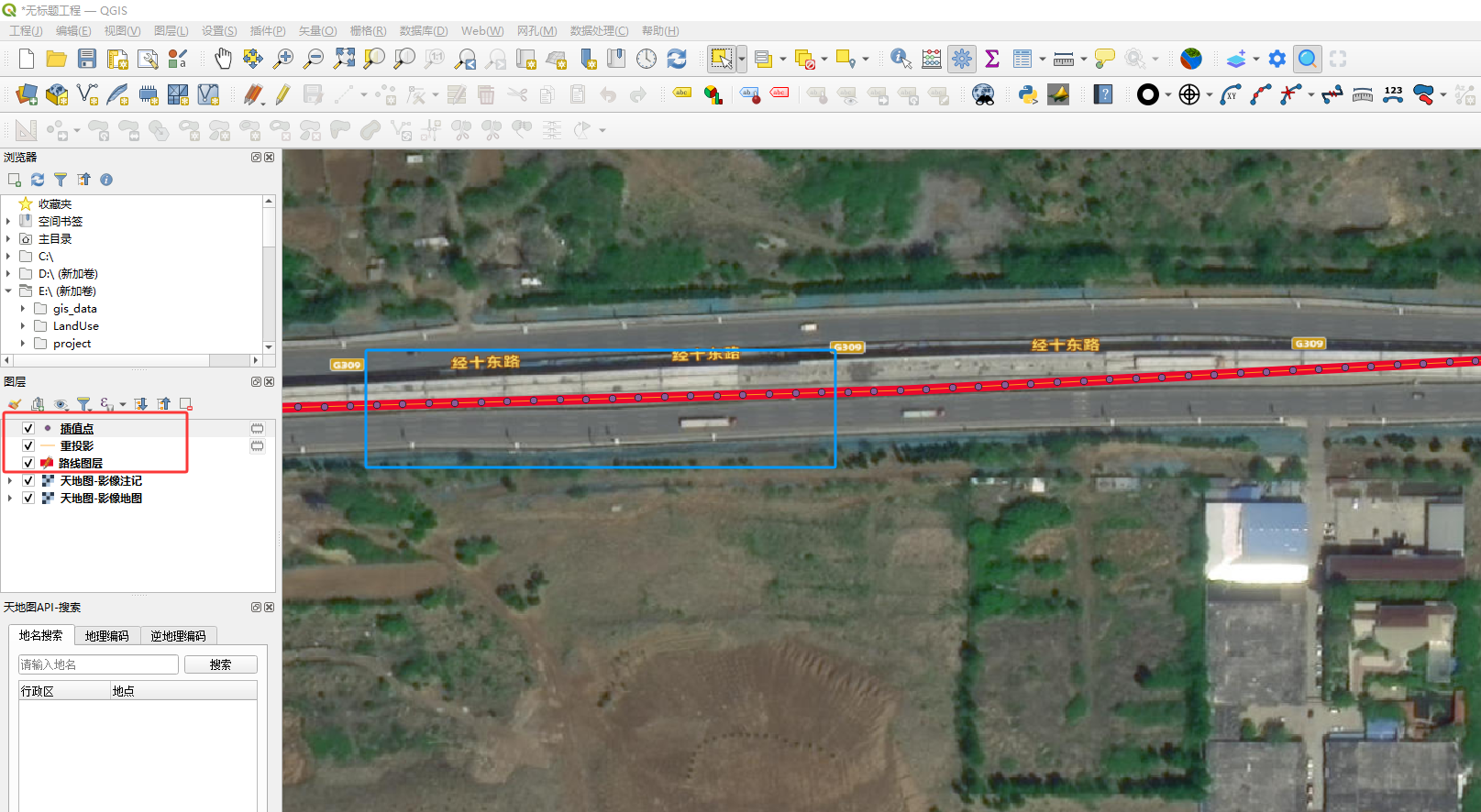Open the 视图(V) menu
This screenshot has height=812, width=1481.
click(122, 30)
